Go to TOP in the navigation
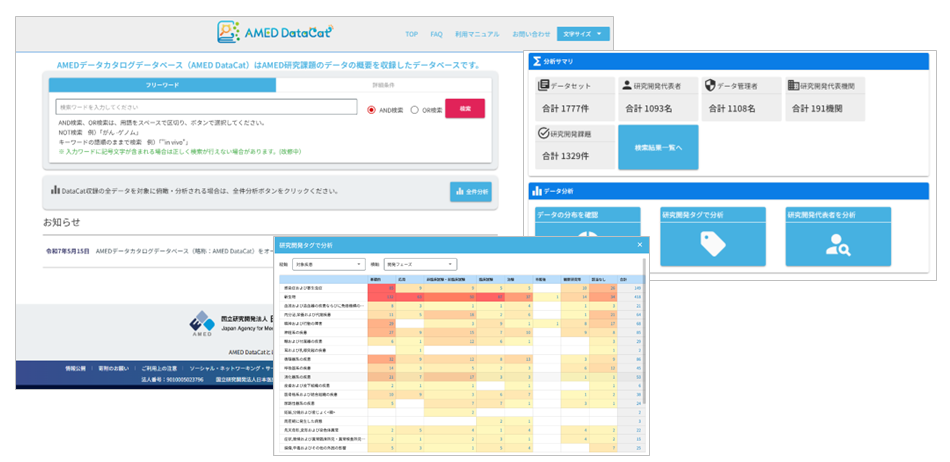 (x=411, y=34)
